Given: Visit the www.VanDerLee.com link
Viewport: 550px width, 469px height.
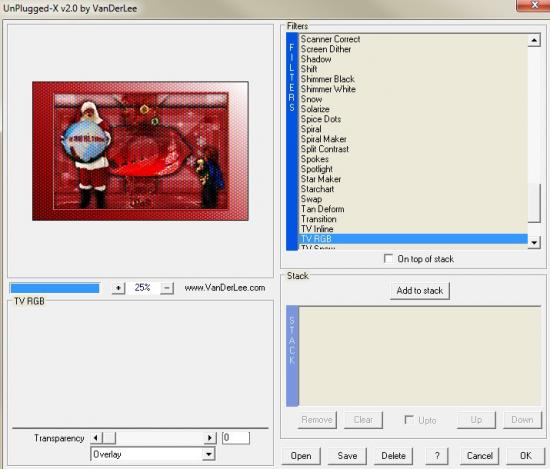Looking at the screenshot, I should pos(225,288).
